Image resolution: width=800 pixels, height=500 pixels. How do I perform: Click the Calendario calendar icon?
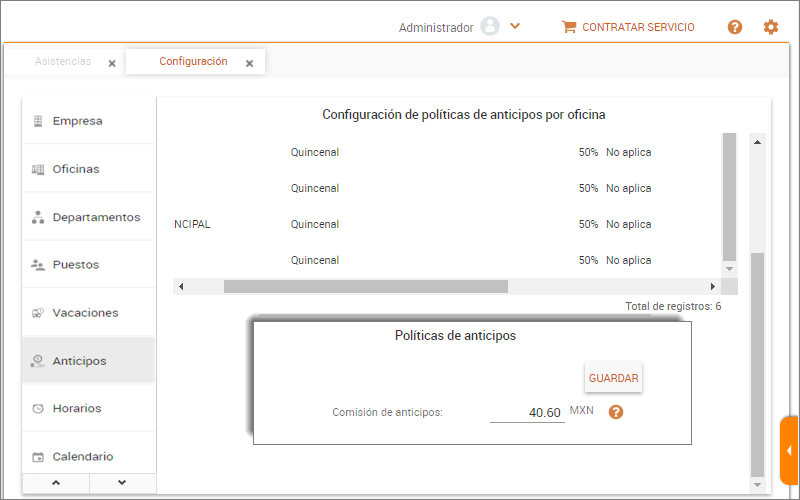38,457
